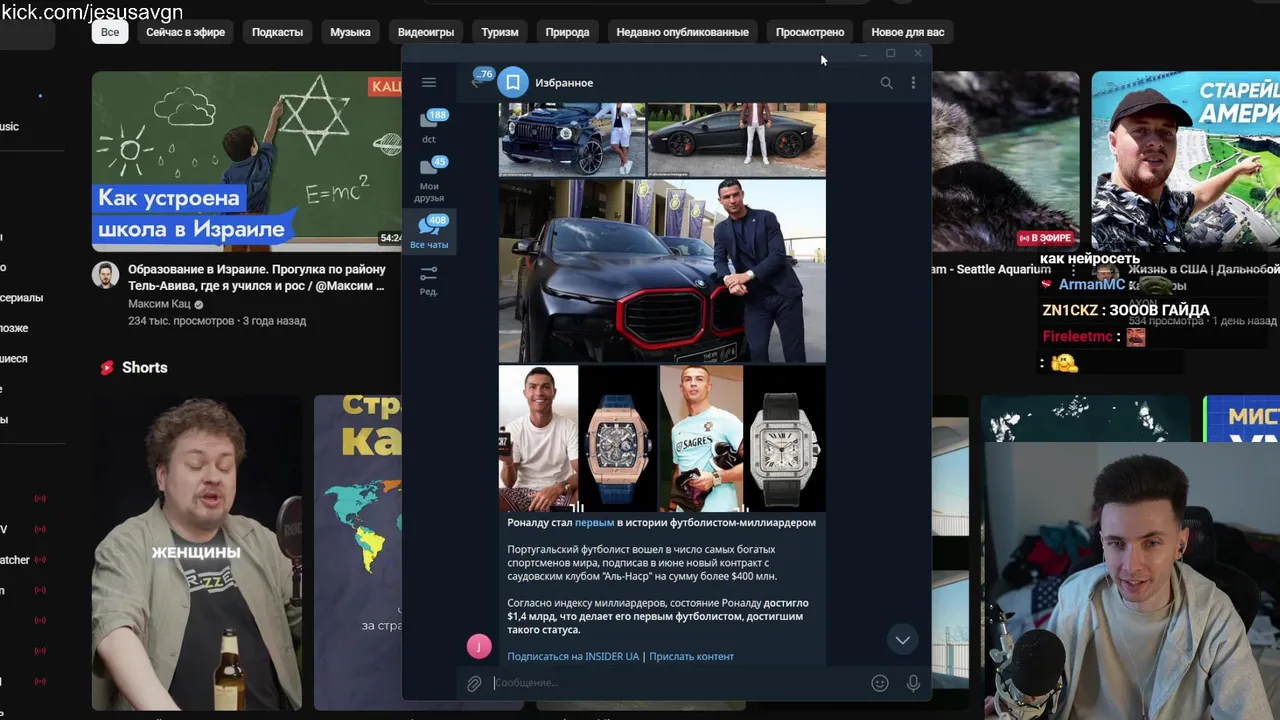Screen dimensions: 1280x720
Task: Click the 408 unread badge
Action: pos(437,220)
